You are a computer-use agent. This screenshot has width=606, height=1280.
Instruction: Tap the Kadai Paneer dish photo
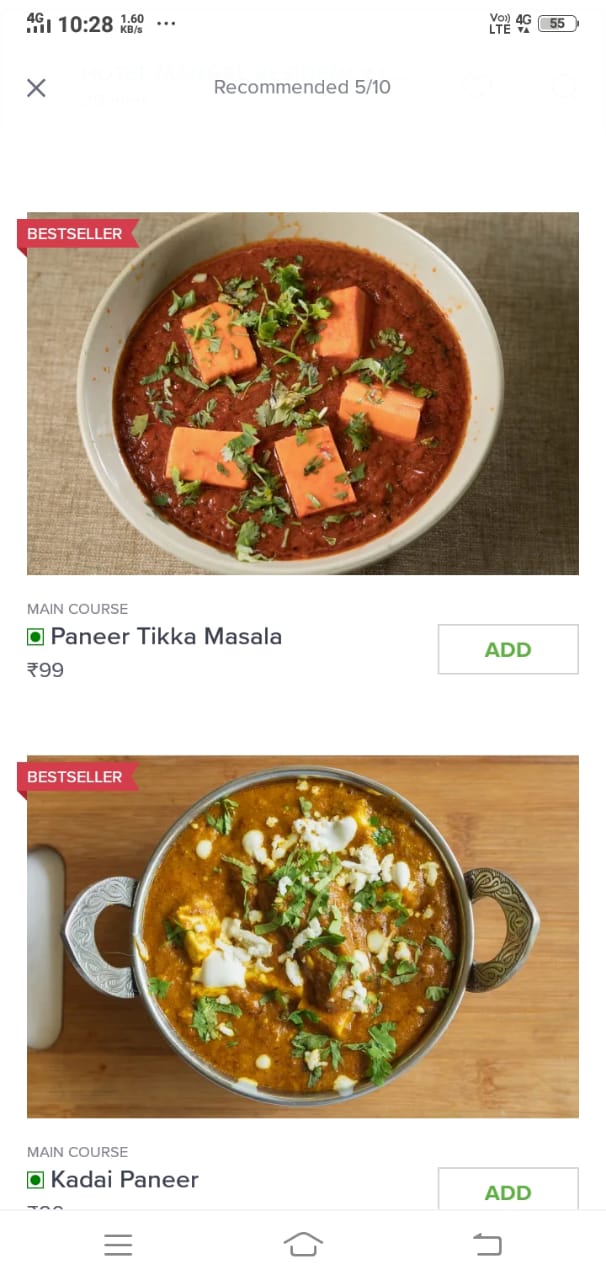click(302, 936)
